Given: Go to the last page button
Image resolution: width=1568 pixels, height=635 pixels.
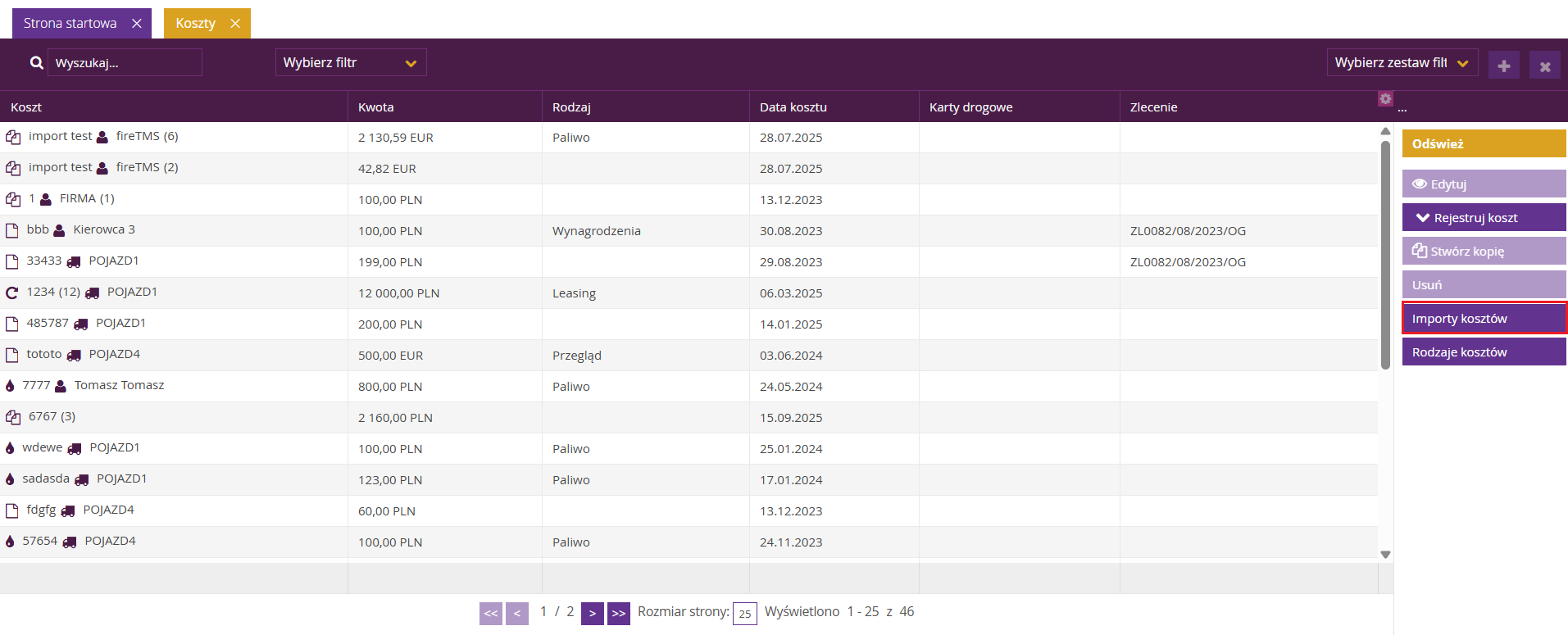Looking at the screenshot, I should [619, 613].
